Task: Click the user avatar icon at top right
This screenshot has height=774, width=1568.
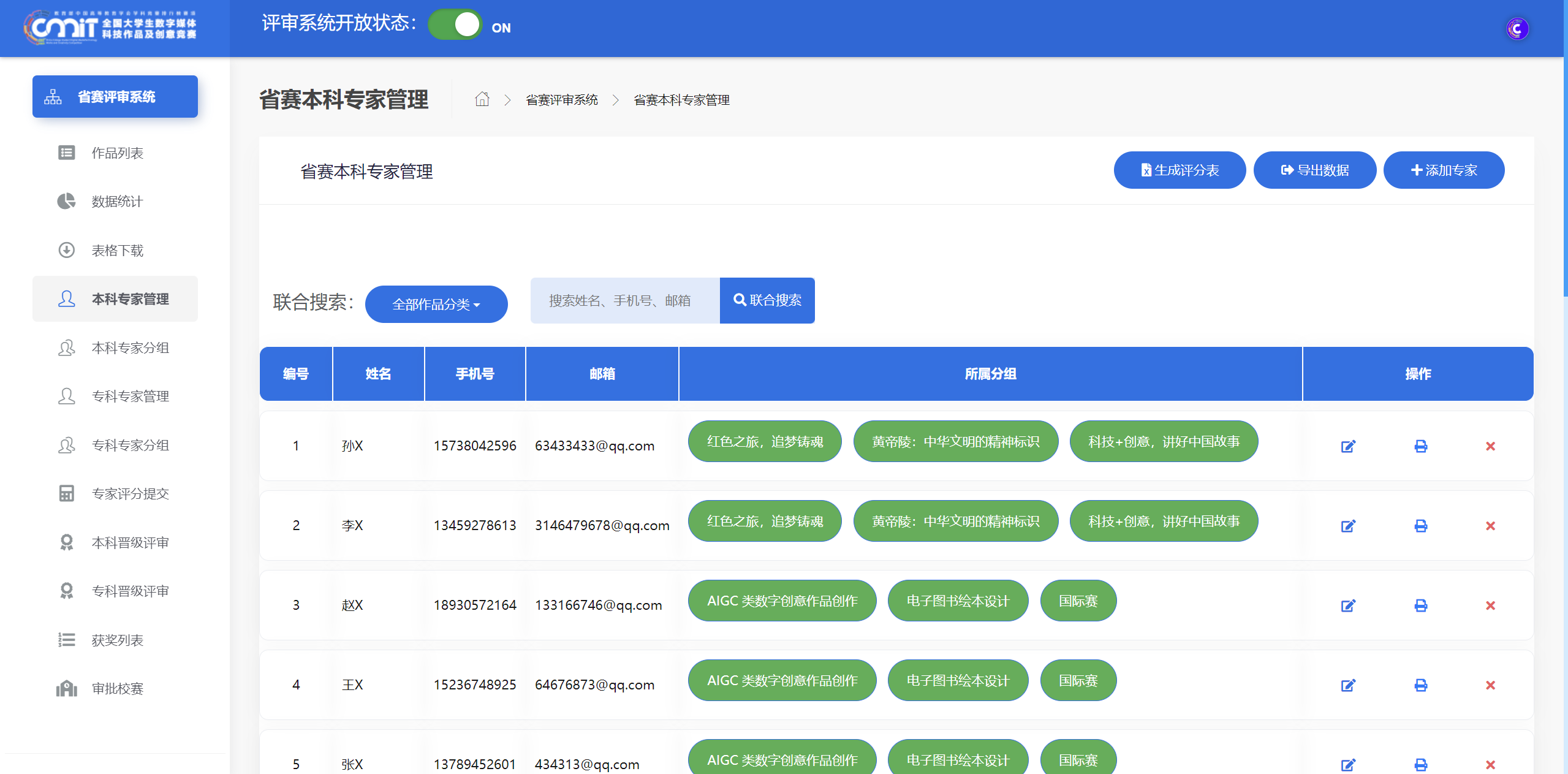Action: point(1517,29)
